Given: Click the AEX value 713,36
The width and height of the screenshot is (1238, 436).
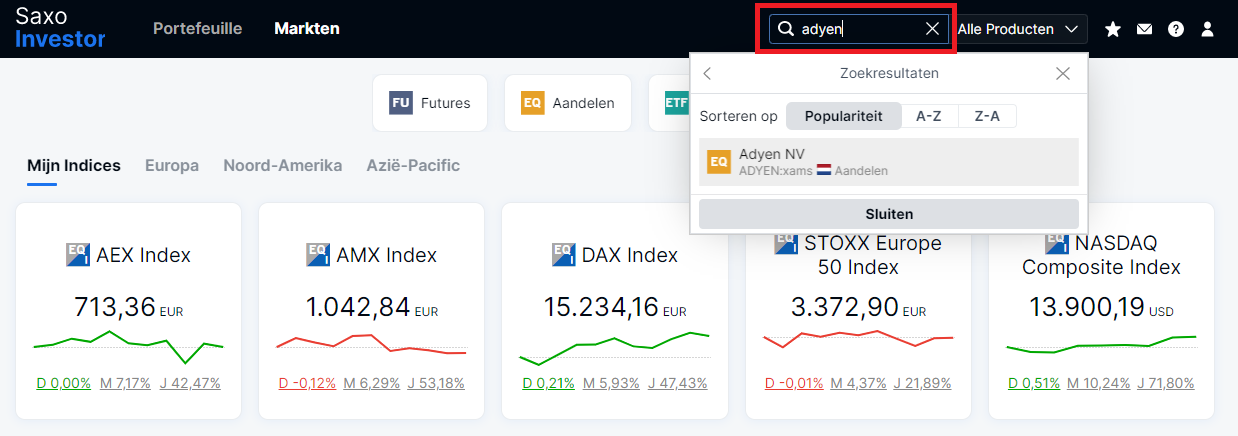Looking at the screenshot, I should (115, 306).
